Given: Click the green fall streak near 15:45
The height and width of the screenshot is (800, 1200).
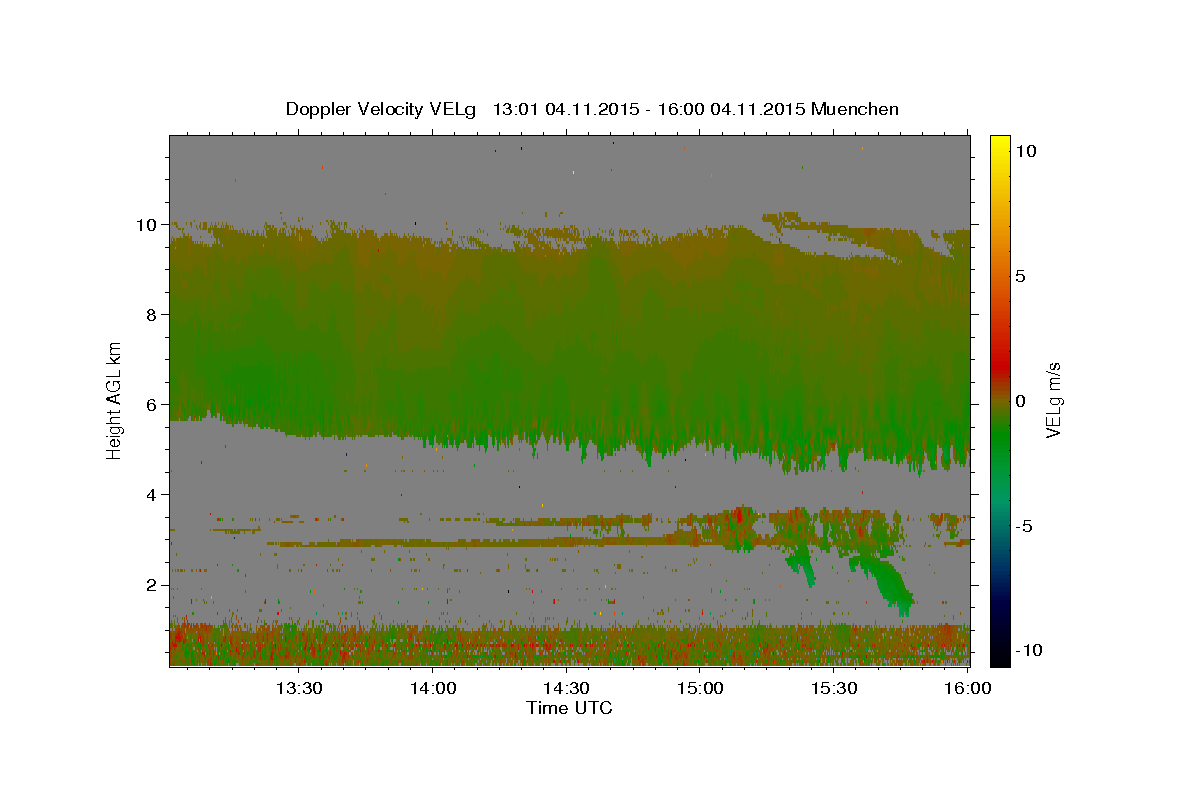Looking at the screenshot, I should [888, 583].
